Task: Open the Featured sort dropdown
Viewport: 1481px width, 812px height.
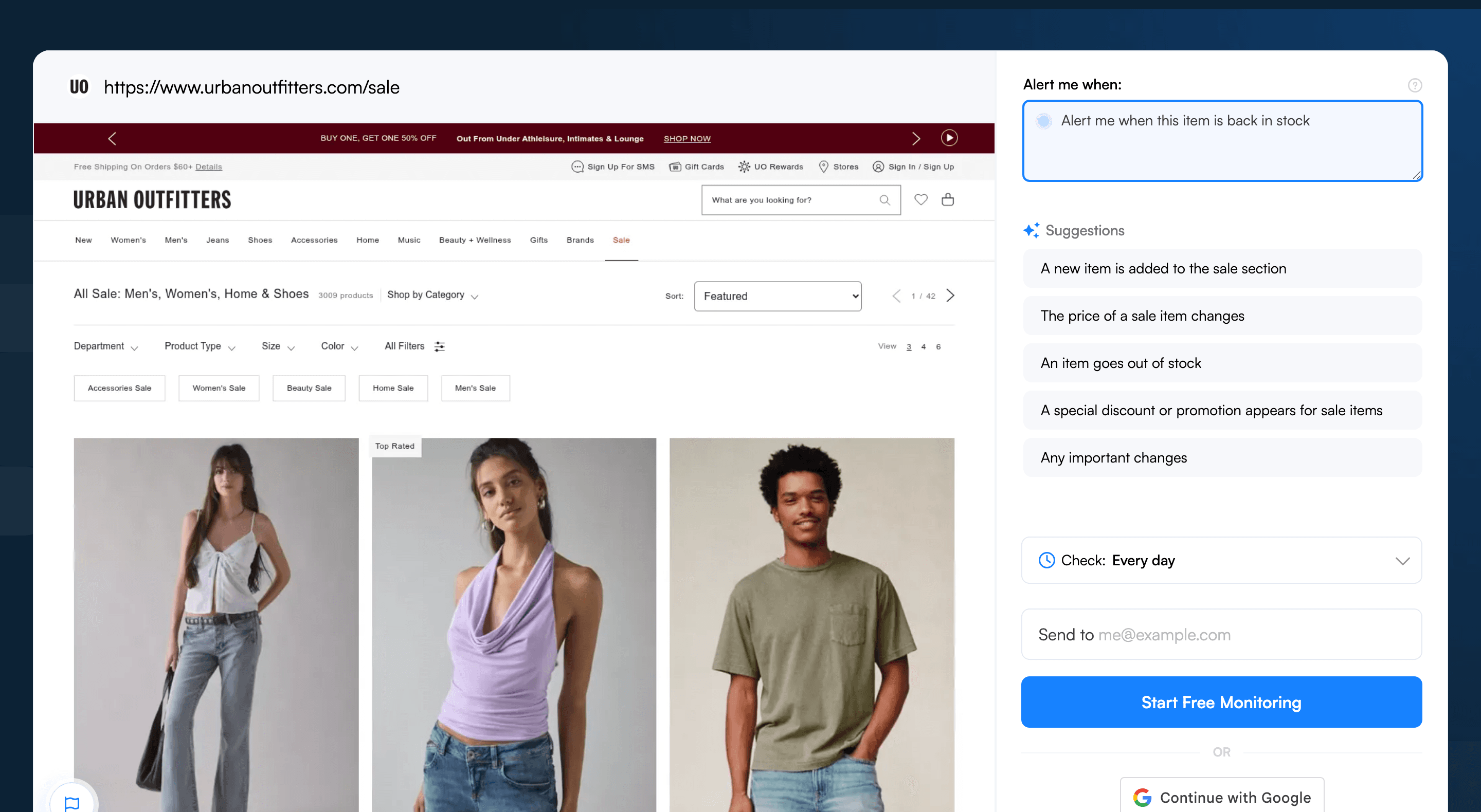Action: pyautogui.click(x=778, y=297)
